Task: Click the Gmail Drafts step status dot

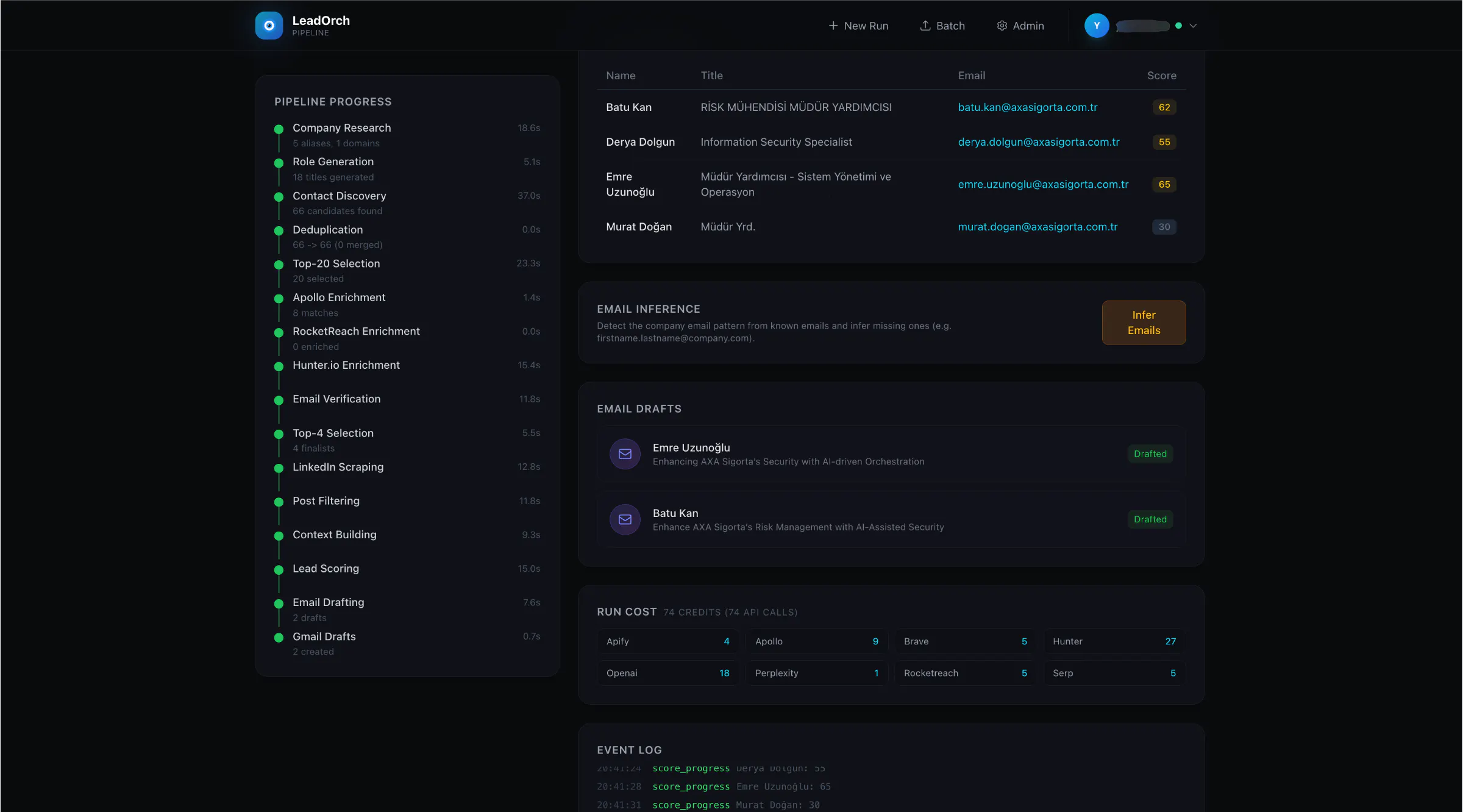Action: 279,638
